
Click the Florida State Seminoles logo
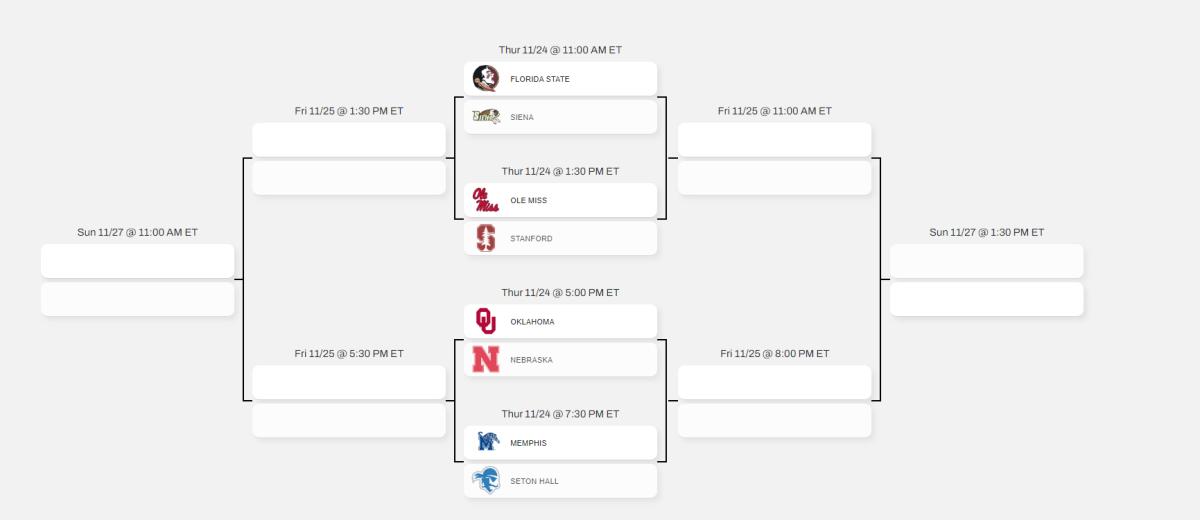(486, 78)
